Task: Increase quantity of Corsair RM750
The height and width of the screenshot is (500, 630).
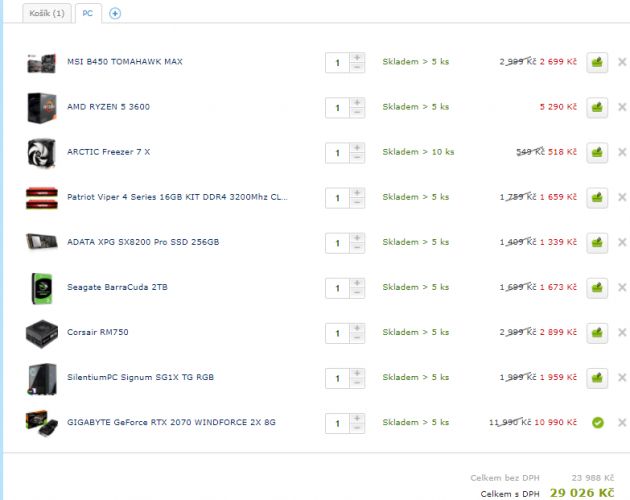Action: [x=357, y=328]
